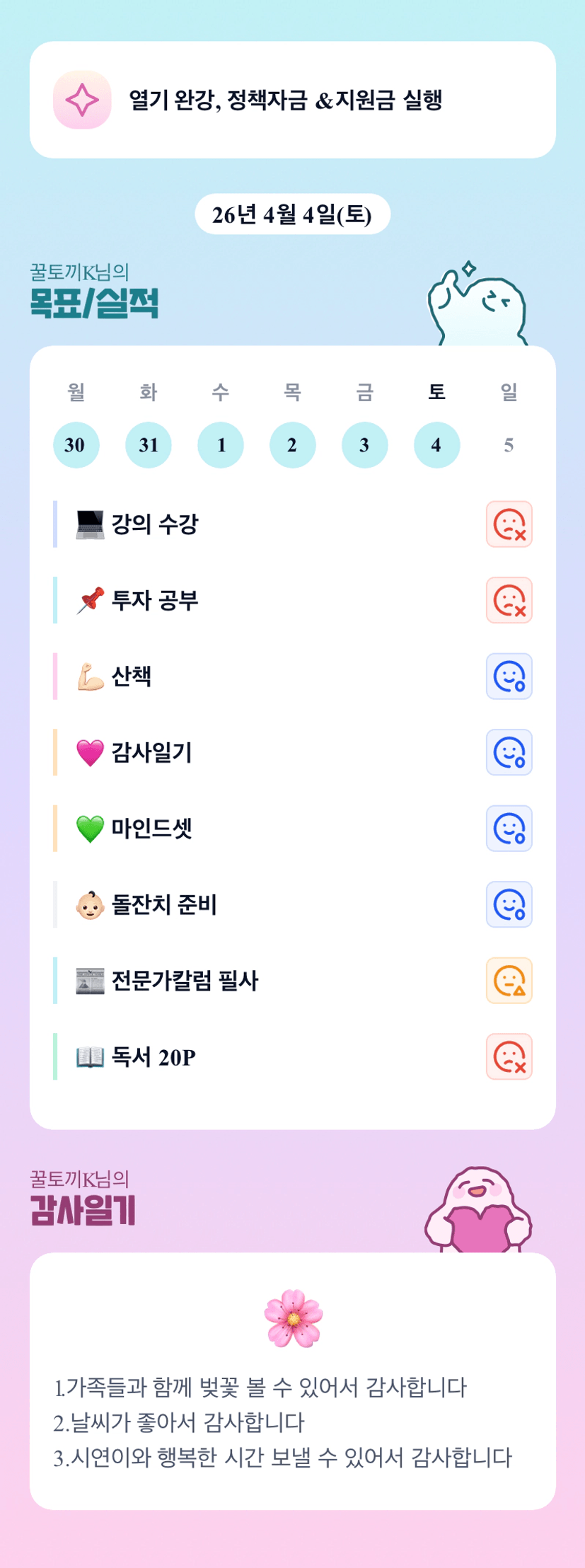The image size is (585, 1568).
Task: Click the blue smiley next to 감사일기
Action: coord(509,752)
